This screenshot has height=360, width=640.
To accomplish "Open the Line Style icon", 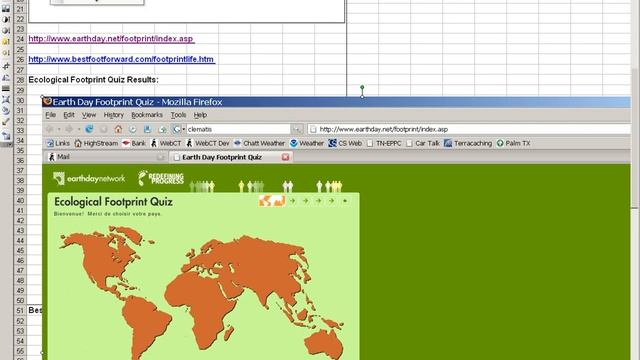I will (6, 88).
